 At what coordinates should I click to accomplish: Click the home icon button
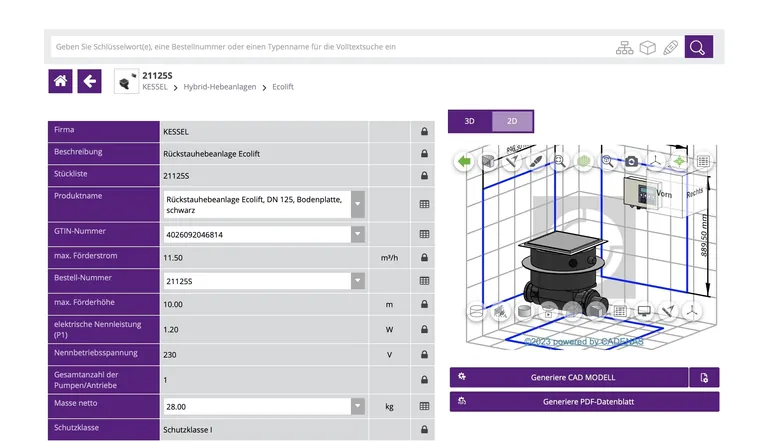[x=61, y=81]
